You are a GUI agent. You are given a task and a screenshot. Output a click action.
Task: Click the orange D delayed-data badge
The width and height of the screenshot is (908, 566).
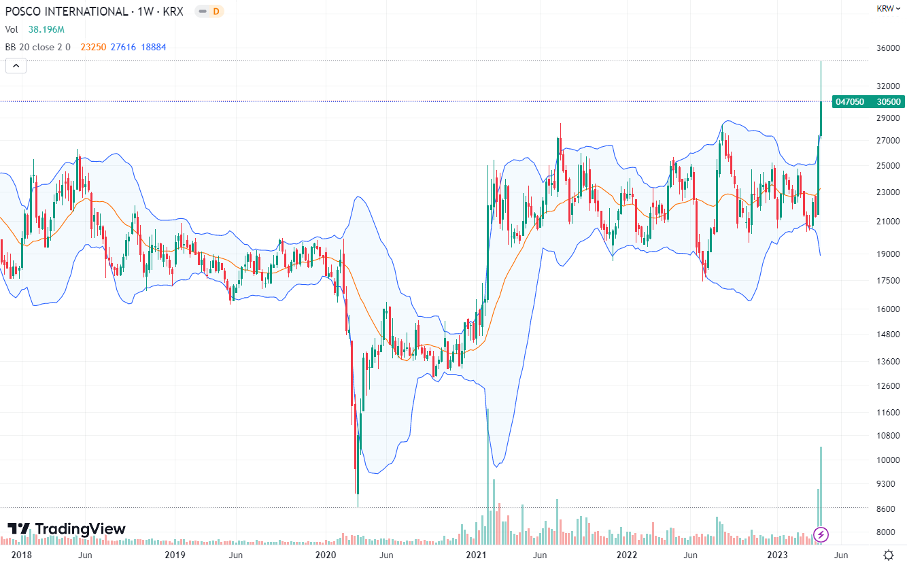pyautogui.click(x=218, y=11)
